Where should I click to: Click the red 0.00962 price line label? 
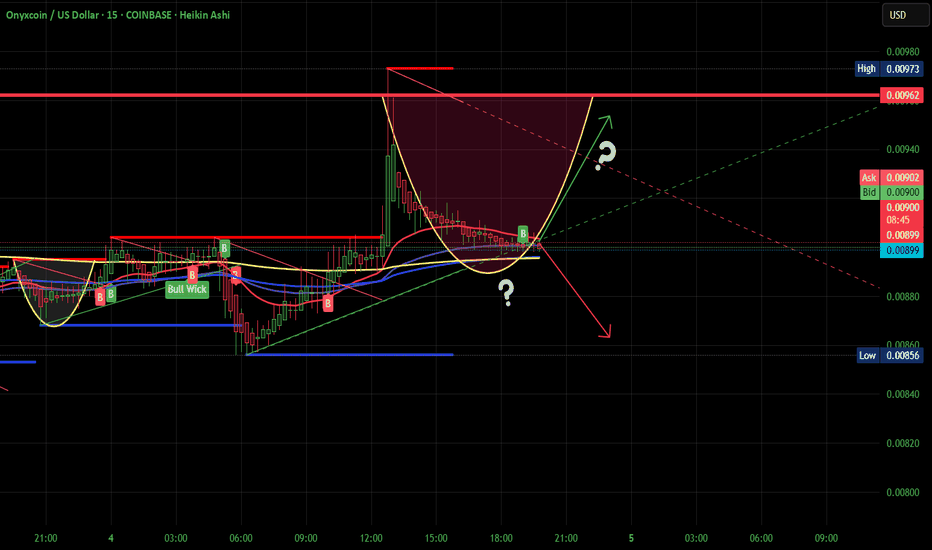point(902,95)
